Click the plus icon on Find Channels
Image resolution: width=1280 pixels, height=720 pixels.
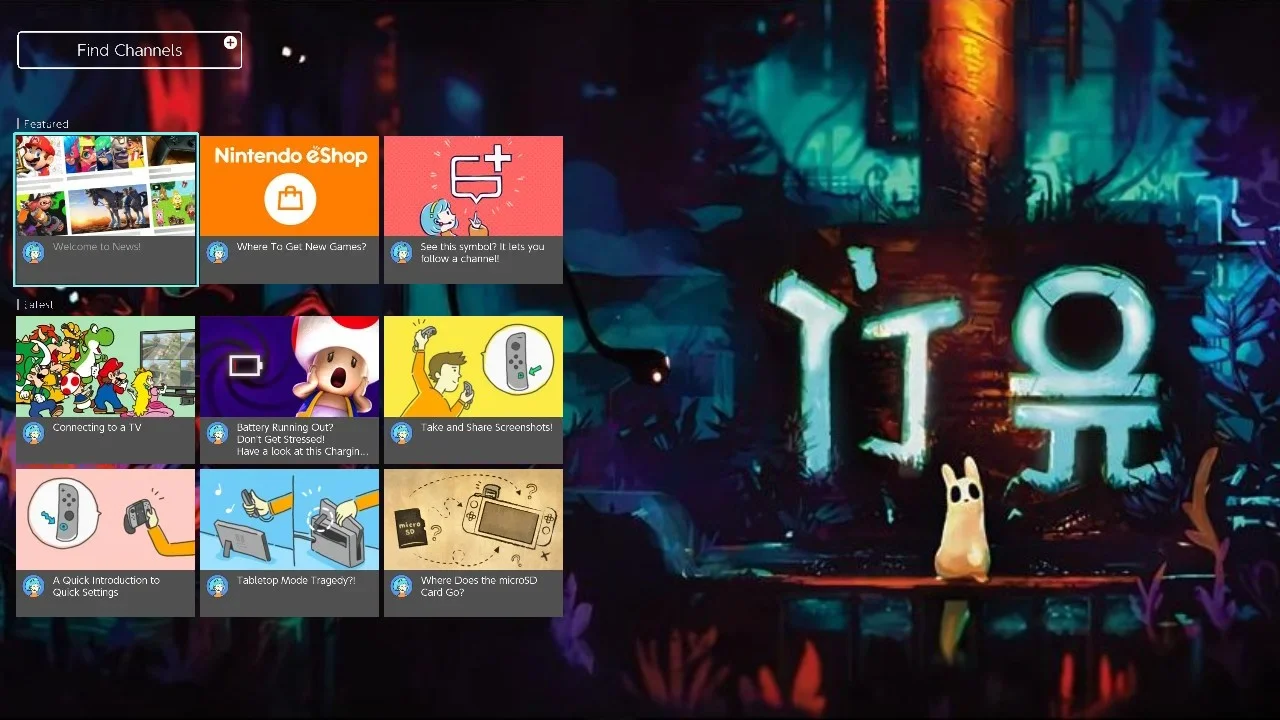[x=230, y=43]
